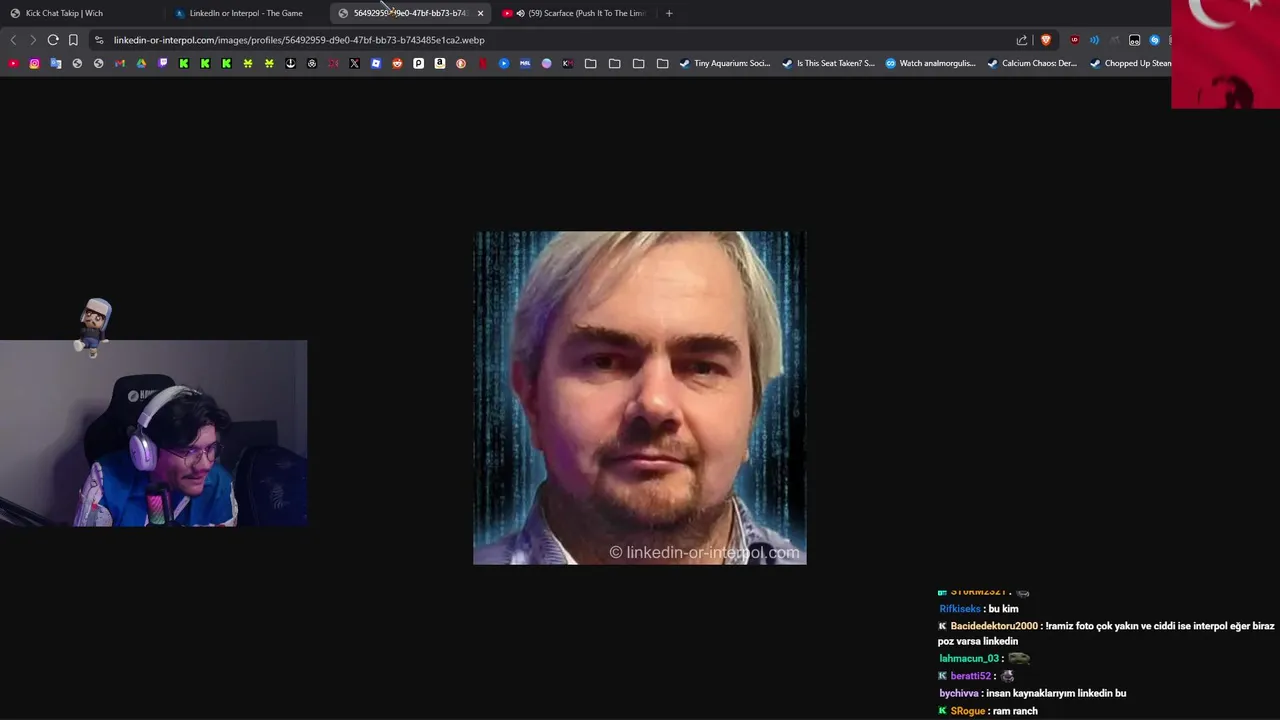1280x720 pixels.
Task: Click the blue sound-wave extension icon
Action: (1094, 40)
